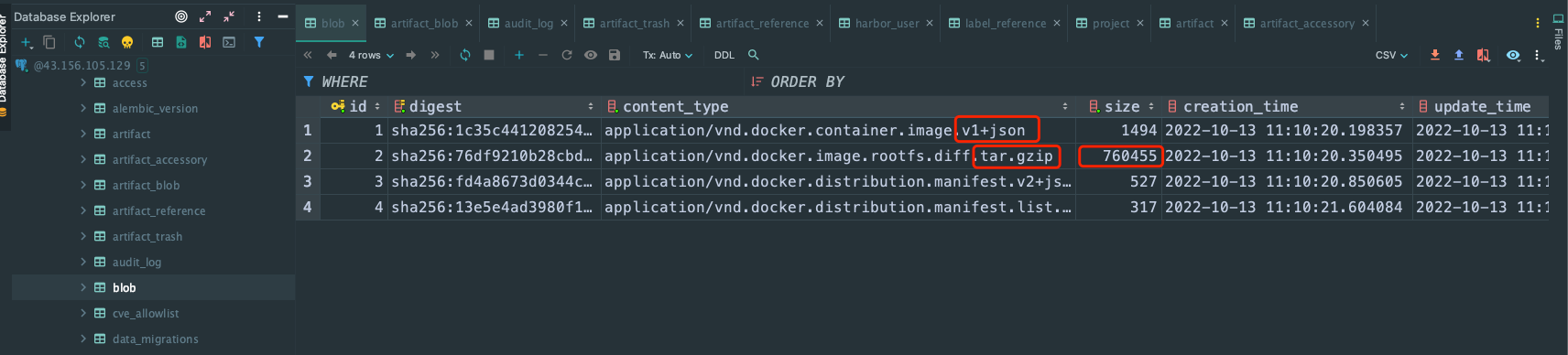
Task: Click the orange export download icon
Action: click(1435, 55)
